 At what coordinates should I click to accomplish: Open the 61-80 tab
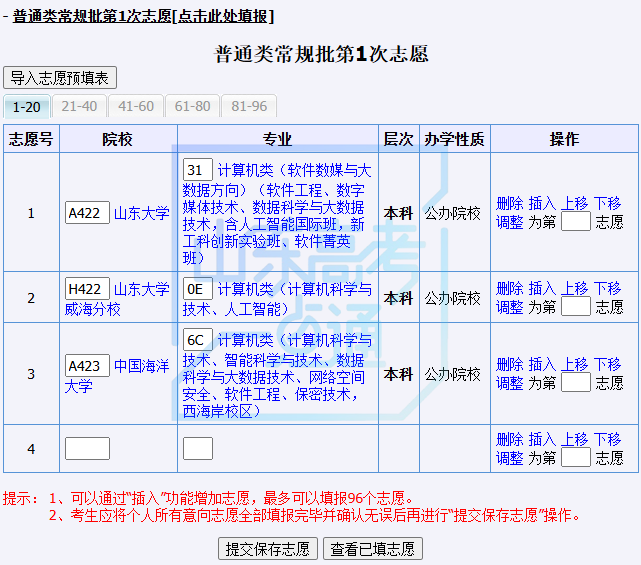(x=193, y=106)
